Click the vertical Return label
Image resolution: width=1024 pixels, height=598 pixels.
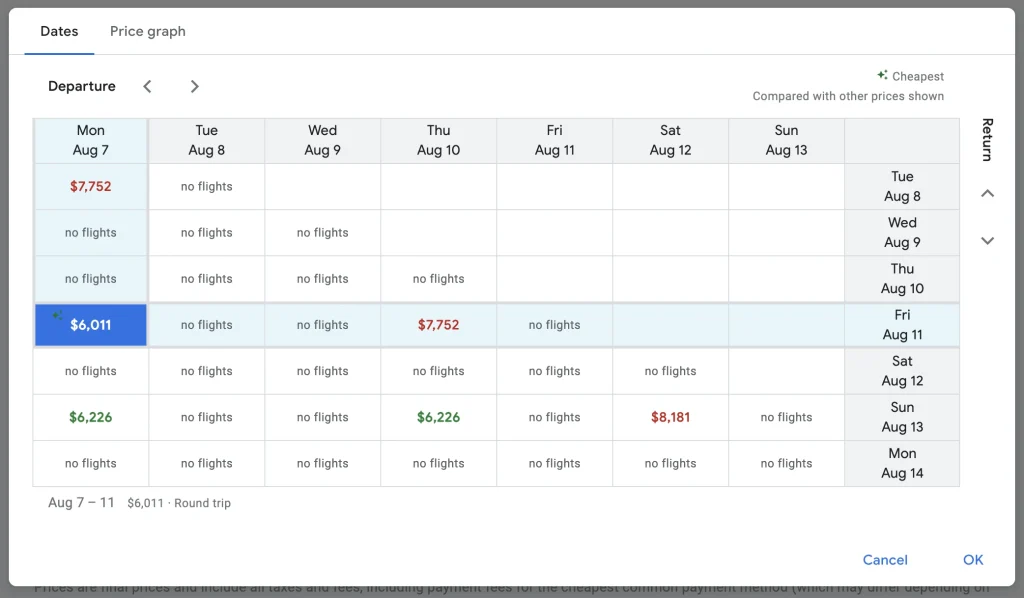[987, 140]
